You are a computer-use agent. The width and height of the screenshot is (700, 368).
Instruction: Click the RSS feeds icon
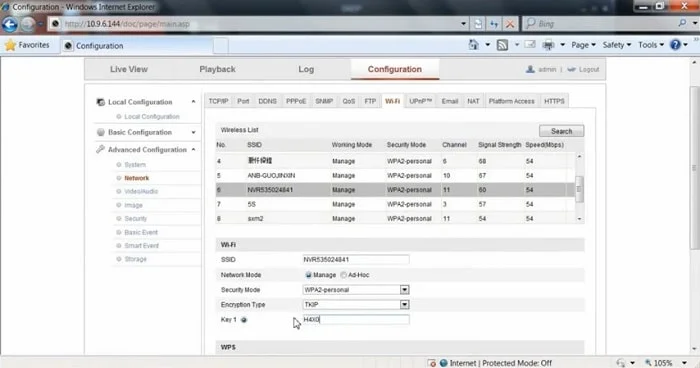click(x=502, y=45)
